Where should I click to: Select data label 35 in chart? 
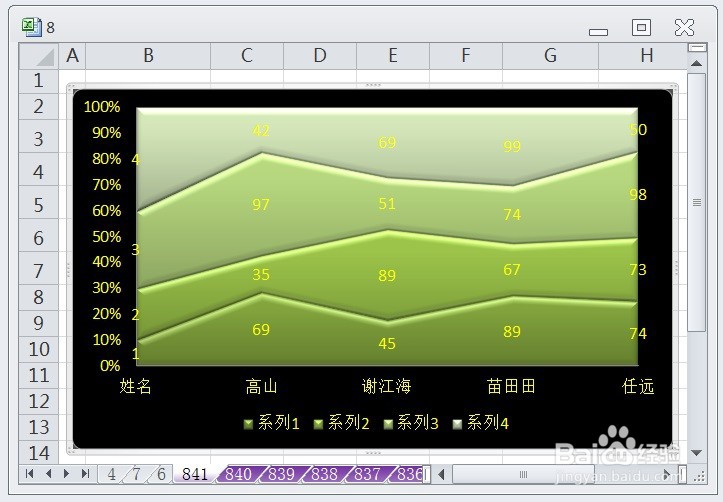click(x=261, y=275)
